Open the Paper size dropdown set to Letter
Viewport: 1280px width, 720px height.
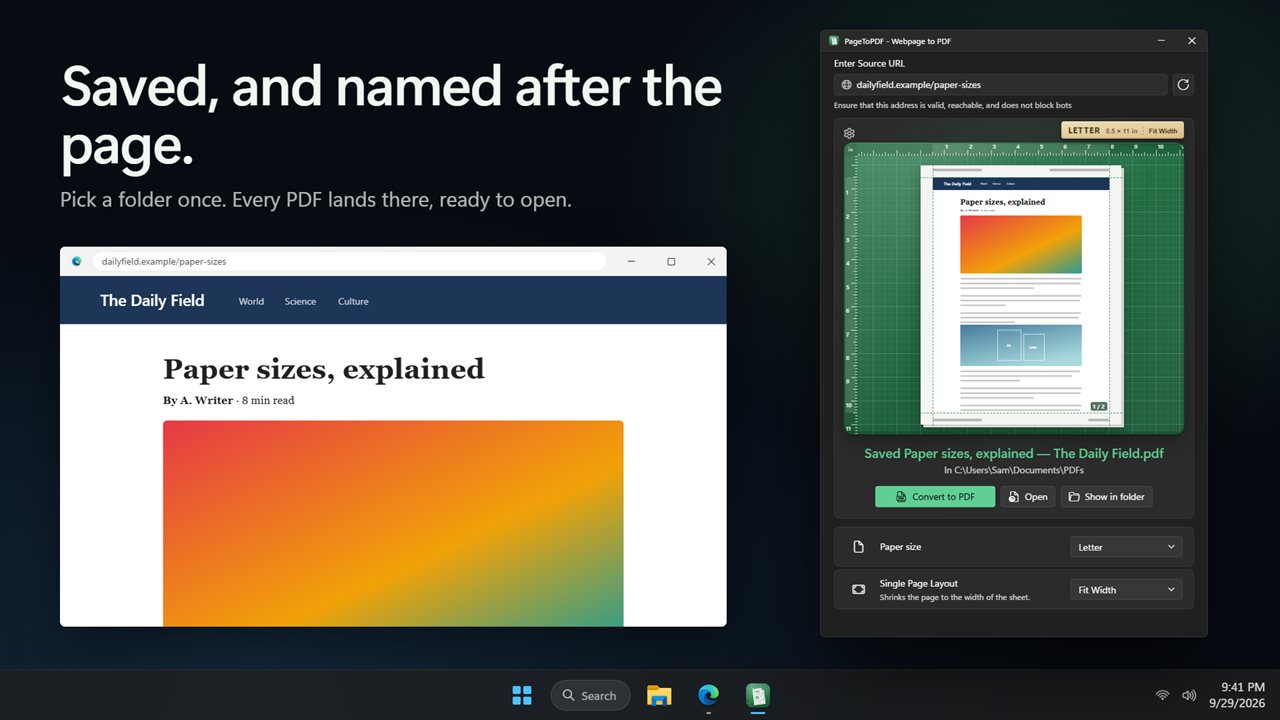[1126, 547]
